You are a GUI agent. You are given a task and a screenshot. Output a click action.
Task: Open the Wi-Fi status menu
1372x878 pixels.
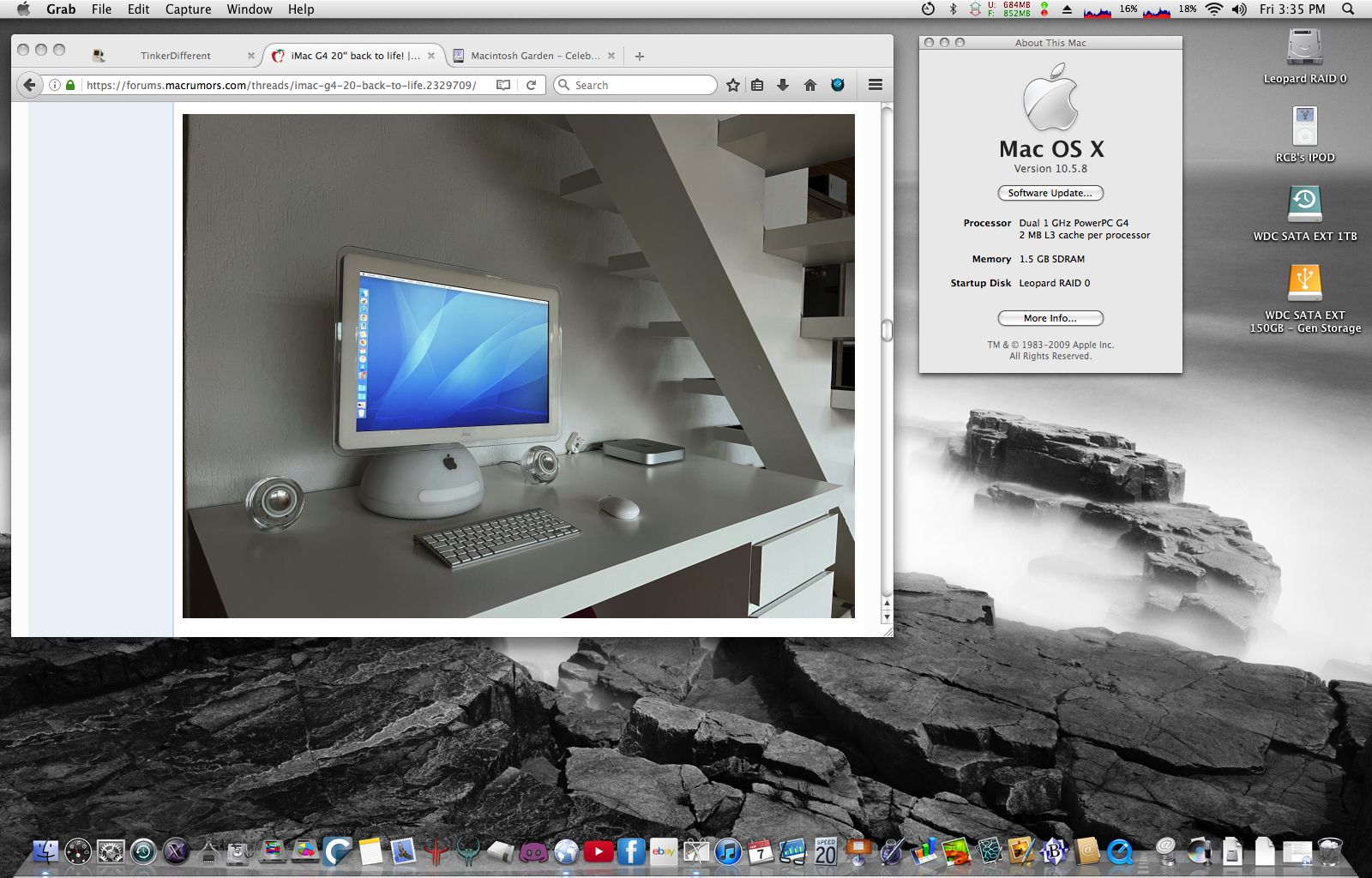click(x=1213, y=9)
